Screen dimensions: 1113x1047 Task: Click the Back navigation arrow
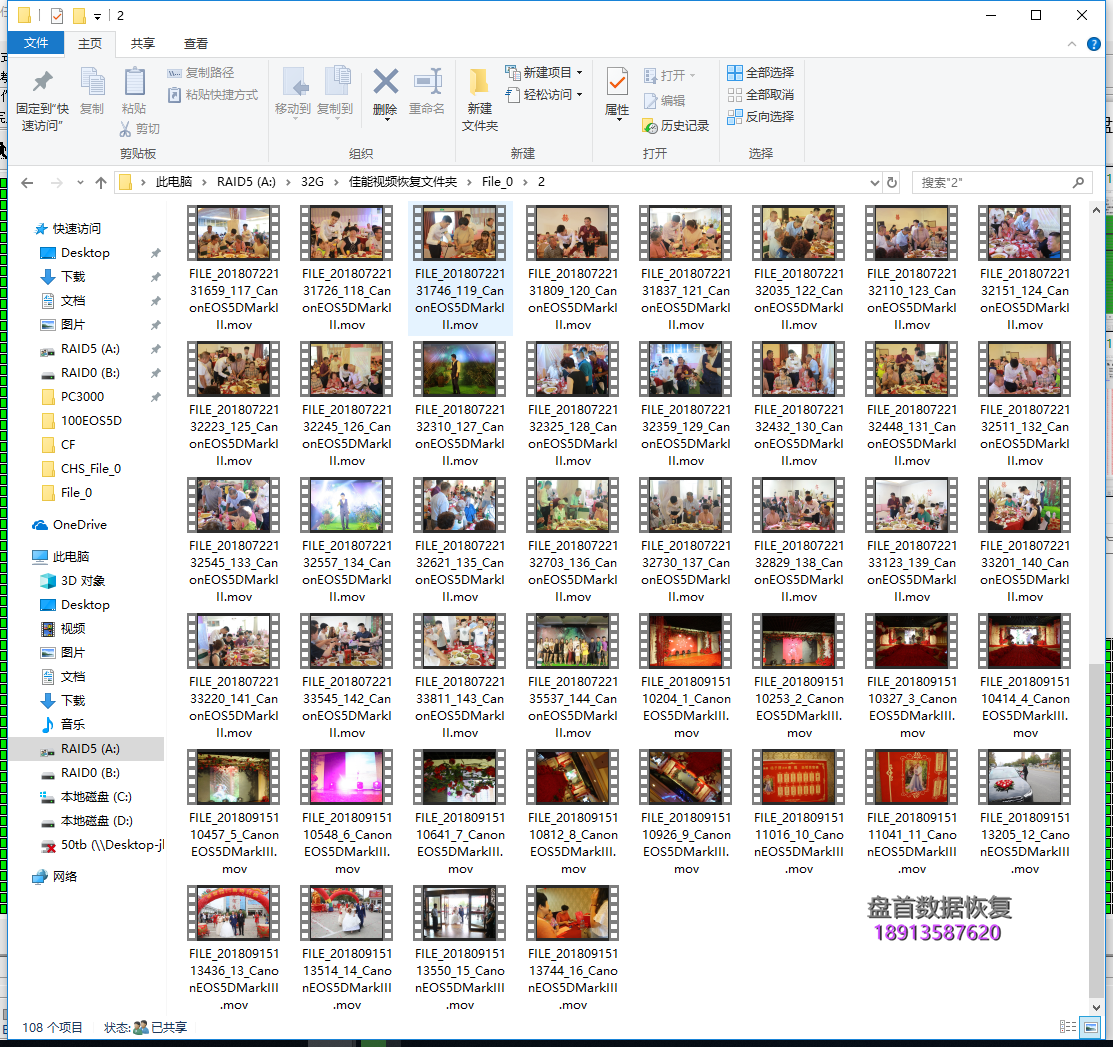coord(28,182)
